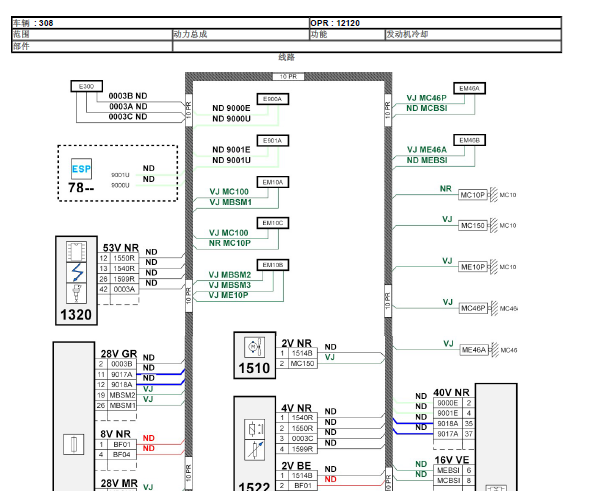
Task: Select the ME46A ground box
Action: coord(474,350)
